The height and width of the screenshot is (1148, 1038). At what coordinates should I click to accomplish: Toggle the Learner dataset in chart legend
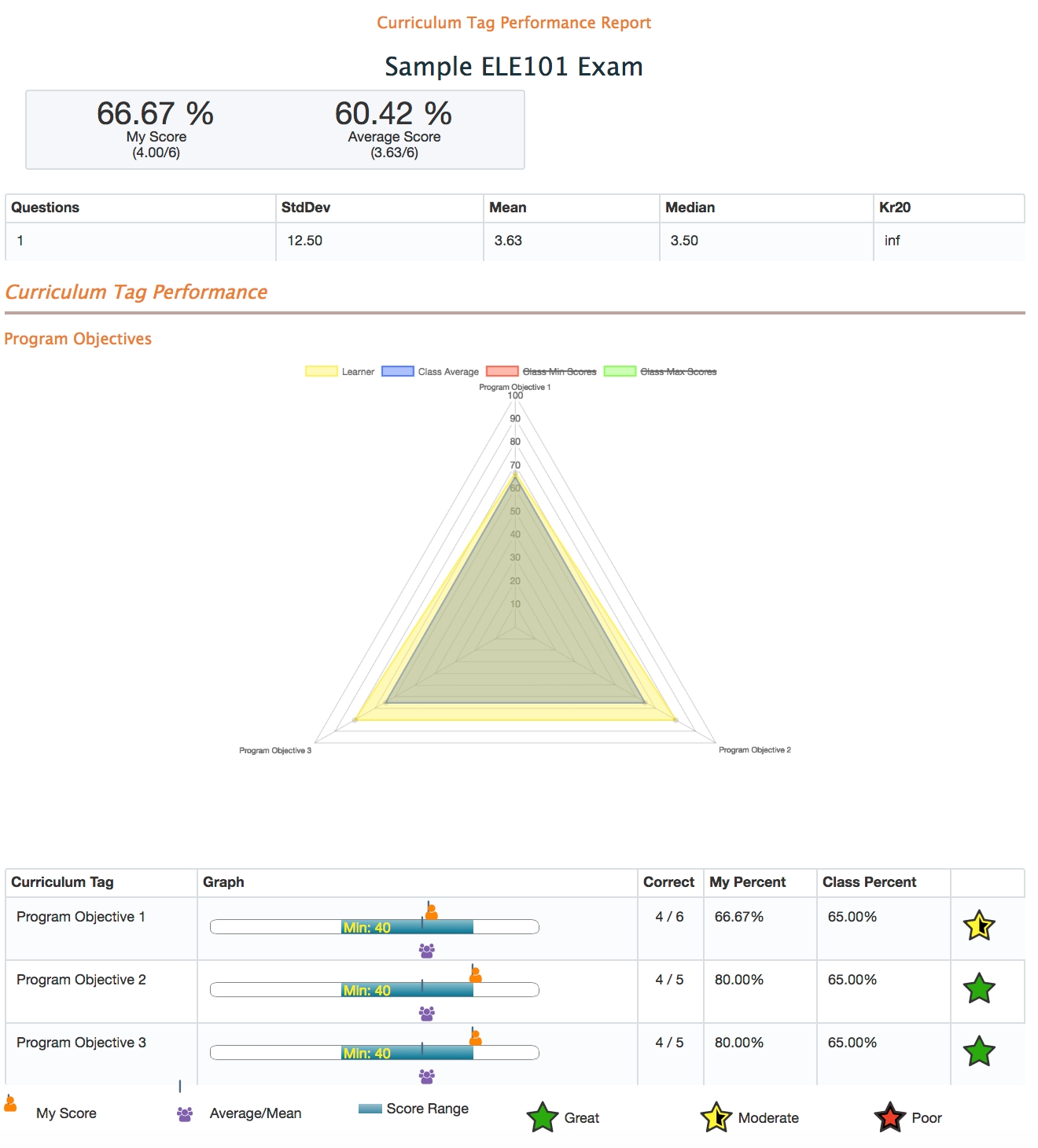pos(340,371)
